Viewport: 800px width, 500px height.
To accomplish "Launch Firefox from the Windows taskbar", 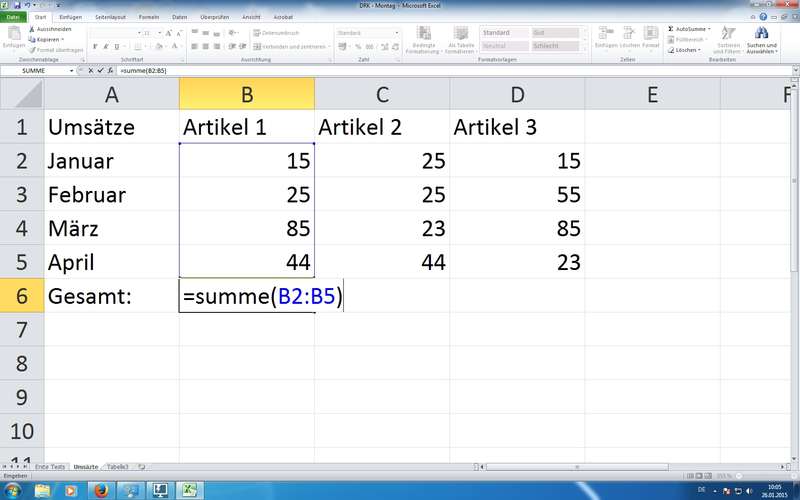I will [x=102, y=490].
